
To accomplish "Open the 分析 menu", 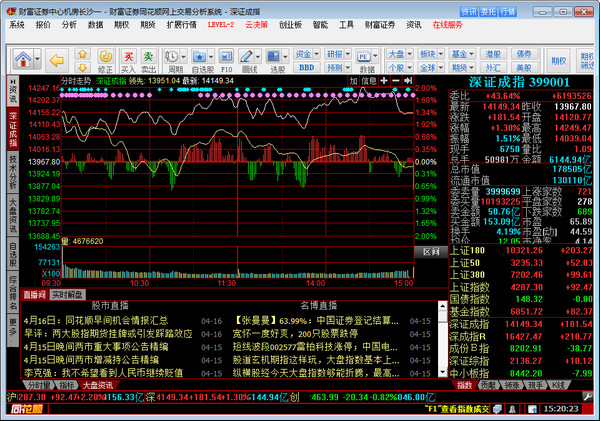I will 69,25.
